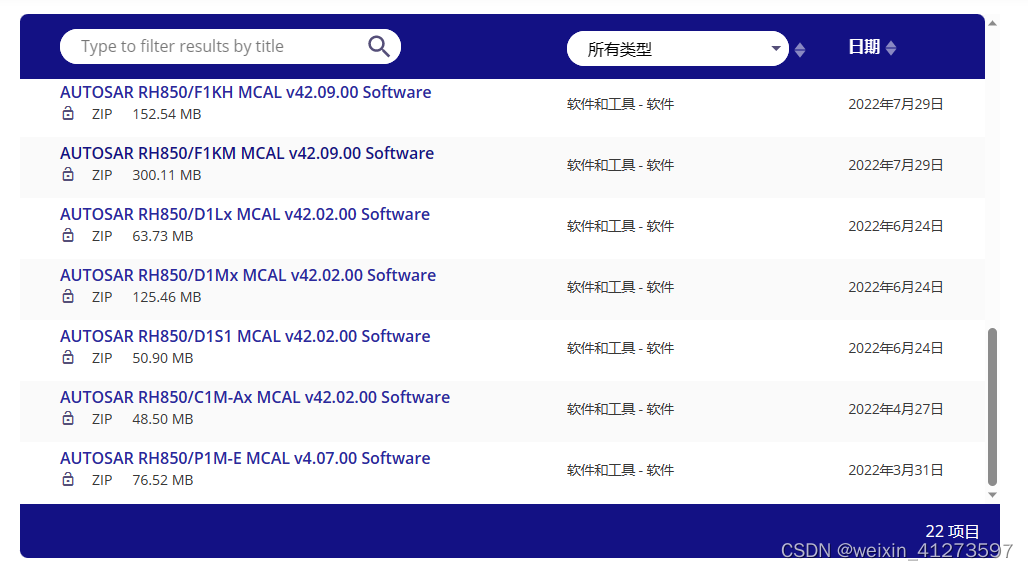This screenshot has width=1028, height=570.
Task: Click lock icon of D1S1 MCAL row
Action: coord(68,357)
